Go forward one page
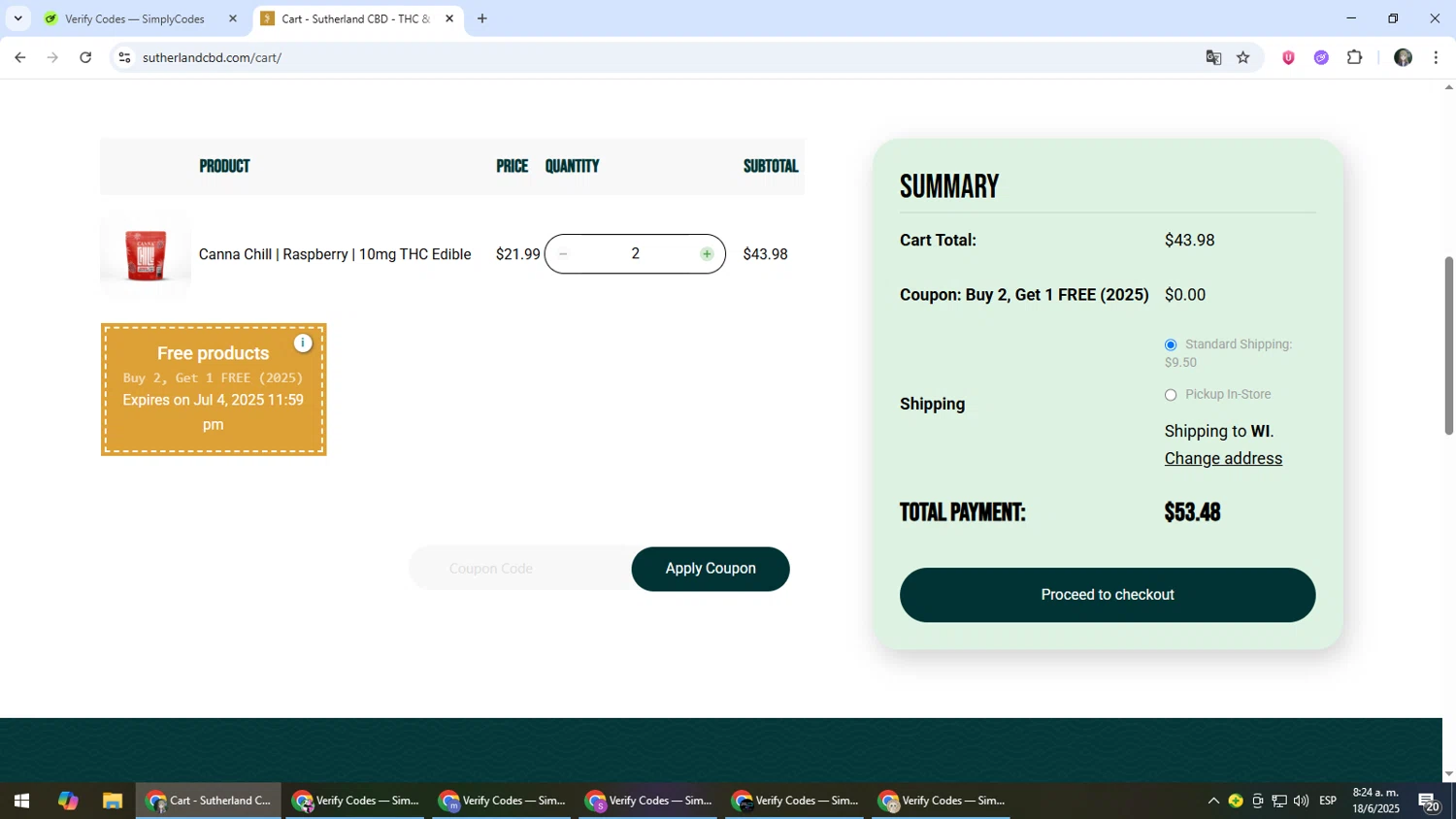 [x=52, y=57]
